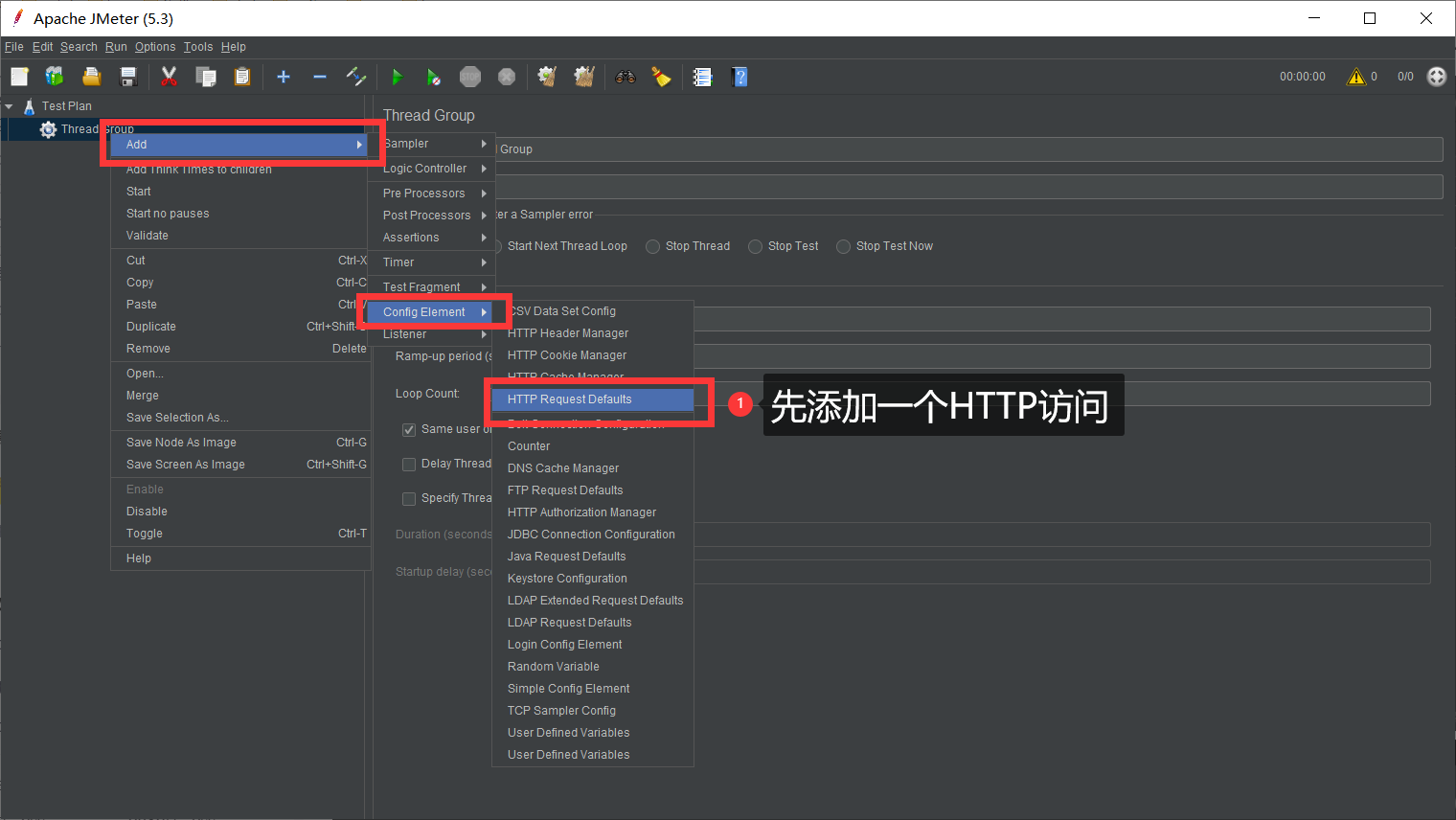Expand the Logic Controller submenu

pos(431,169)
